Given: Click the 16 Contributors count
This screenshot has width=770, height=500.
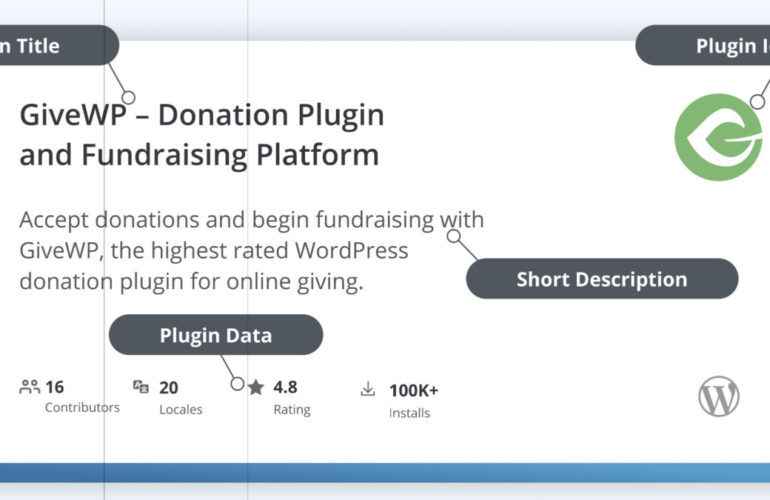Looking at the screenshot, I should click(55, 387).
